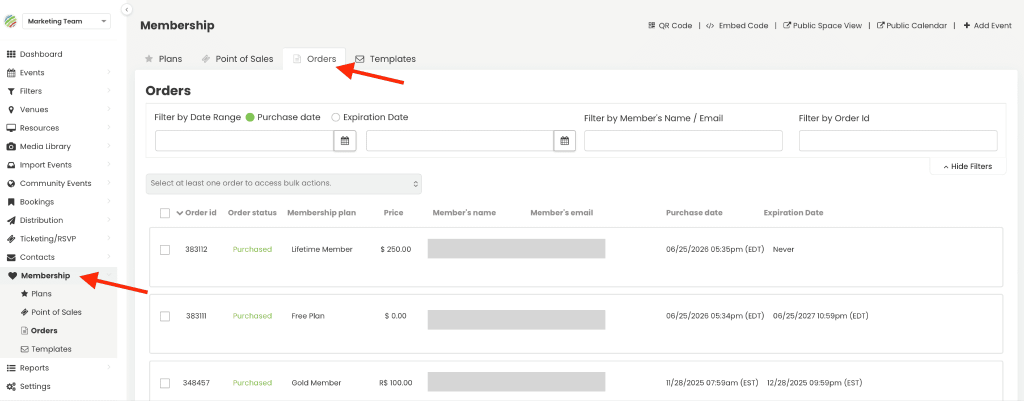The width and height of the screenshot is (1024, 401).
Task: Select the Purchase date radio button
Action: [x=250, y=118]
